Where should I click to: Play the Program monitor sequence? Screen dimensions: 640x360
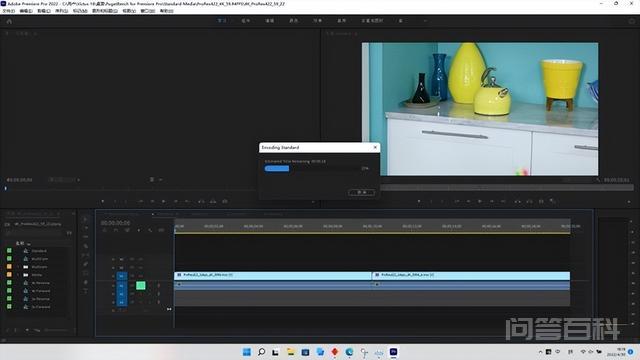(480, 201)
